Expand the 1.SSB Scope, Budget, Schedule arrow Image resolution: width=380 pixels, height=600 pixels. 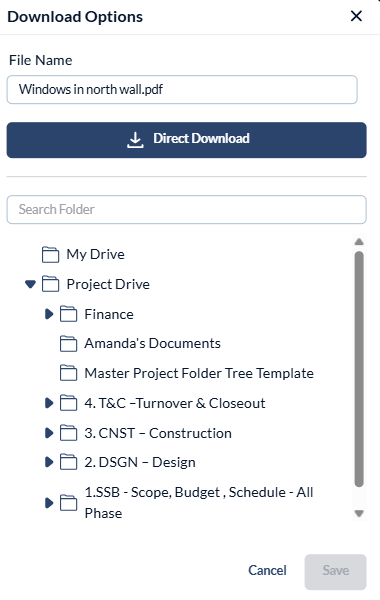pos(49,503)
